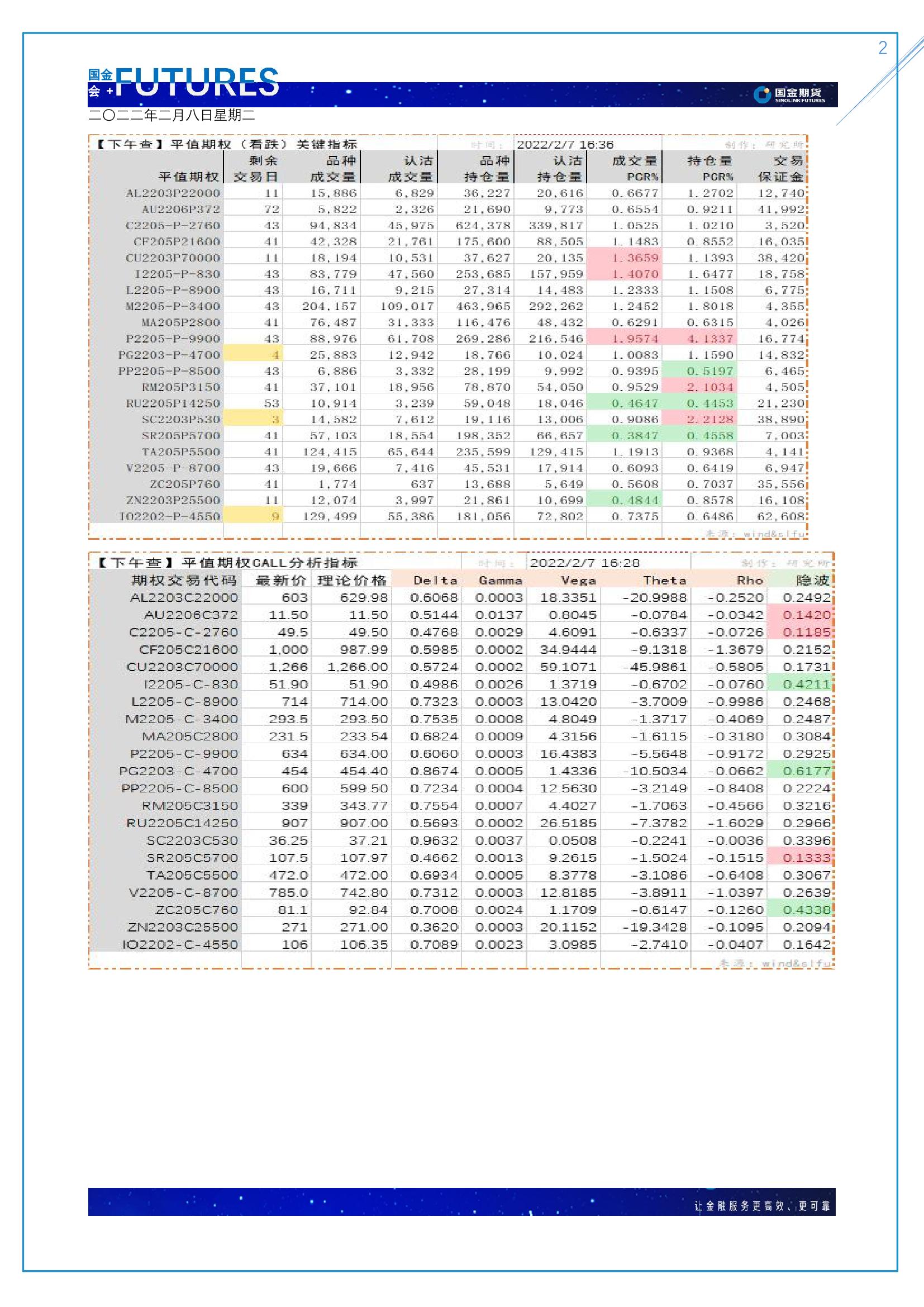Click the Rho column header
This screenshot has width=924, height=1307.
750,581
